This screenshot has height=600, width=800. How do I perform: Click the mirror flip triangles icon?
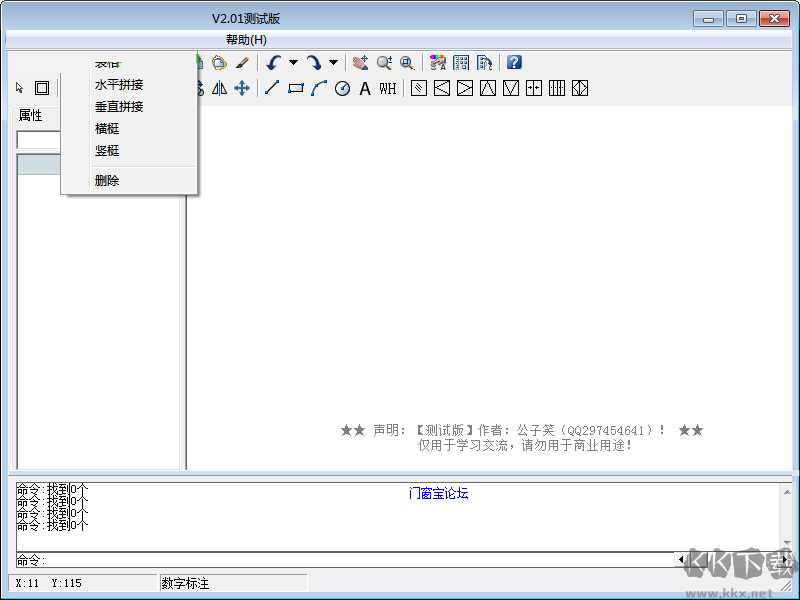click(219, 88)
